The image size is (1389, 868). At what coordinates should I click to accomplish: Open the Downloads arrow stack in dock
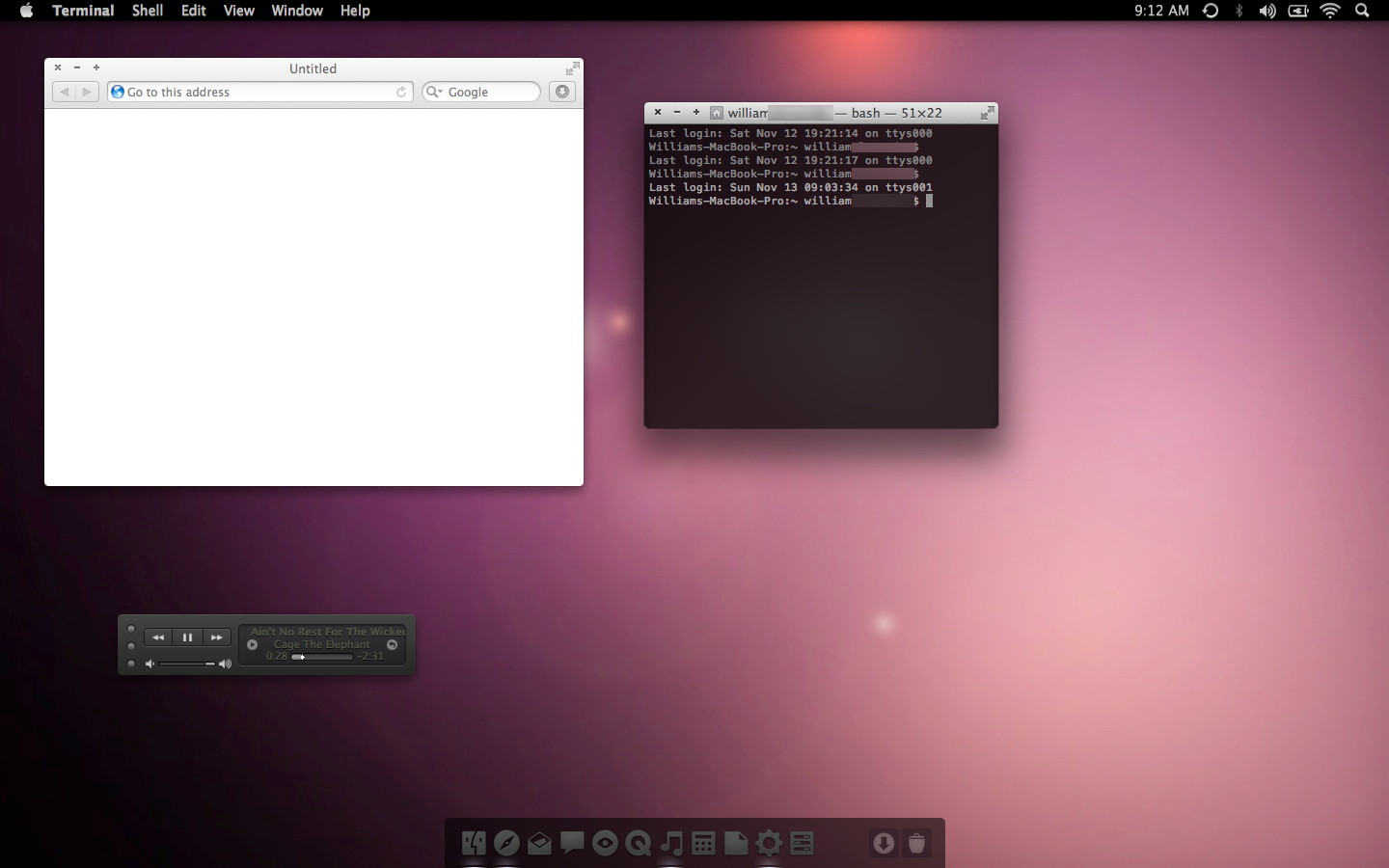tap(884, 844)
